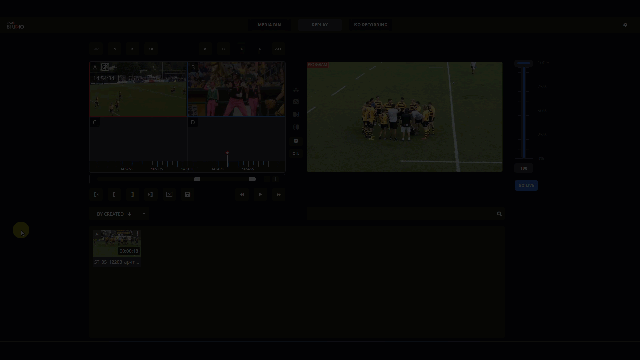Click the shield icon in vertical toolbar

tap(296, 141)
